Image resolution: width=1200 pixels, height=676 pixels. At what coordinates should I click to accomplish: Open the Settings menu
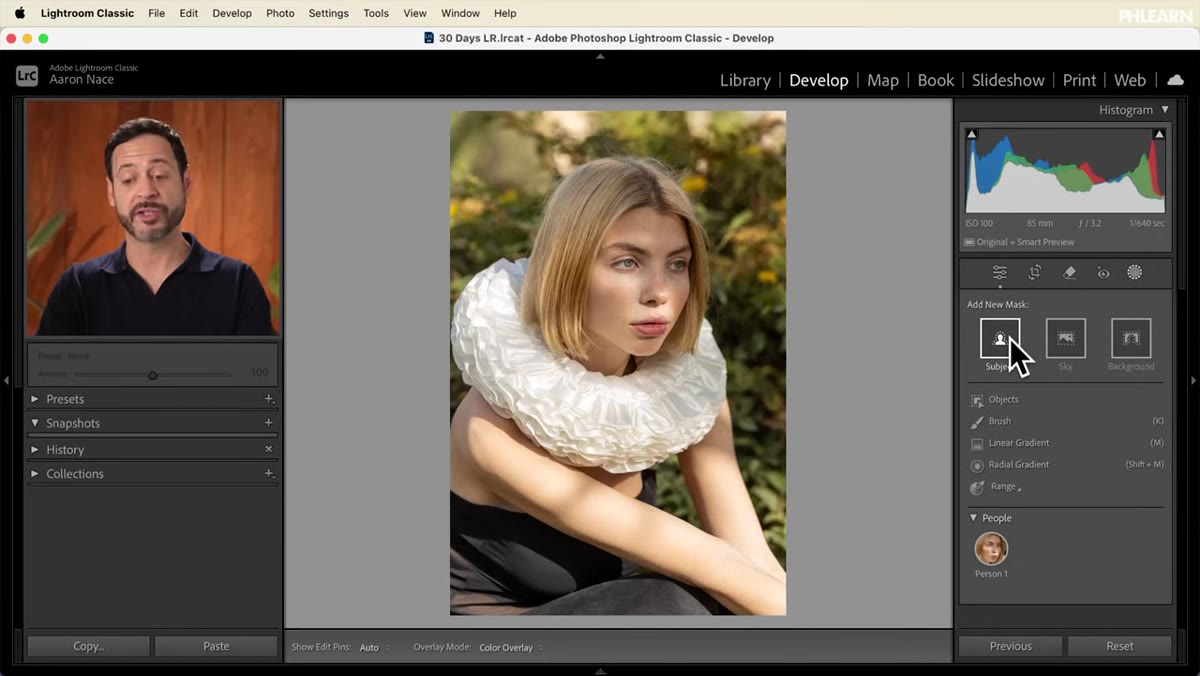328,13
